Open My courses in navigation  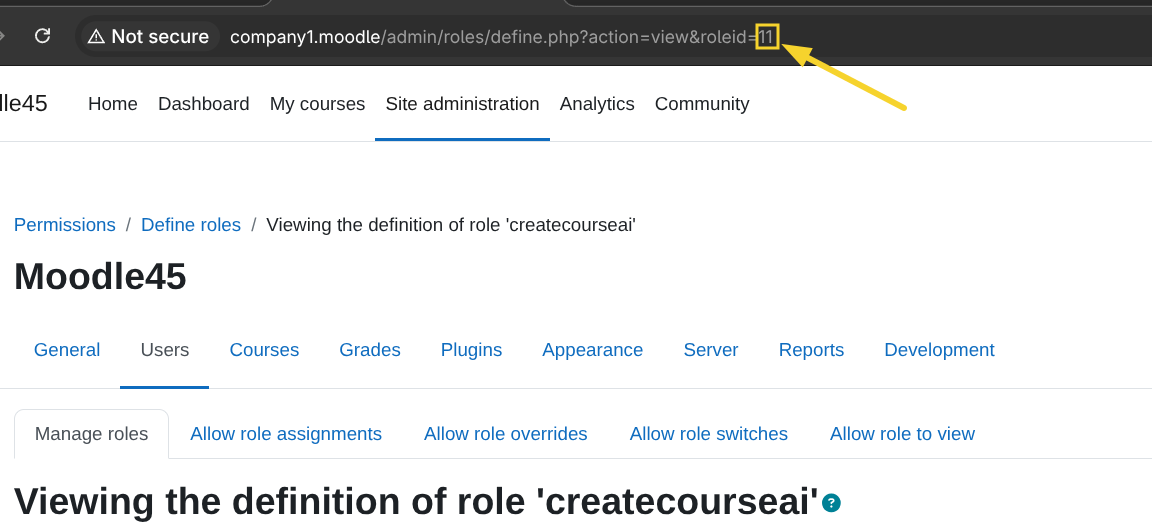317,104
